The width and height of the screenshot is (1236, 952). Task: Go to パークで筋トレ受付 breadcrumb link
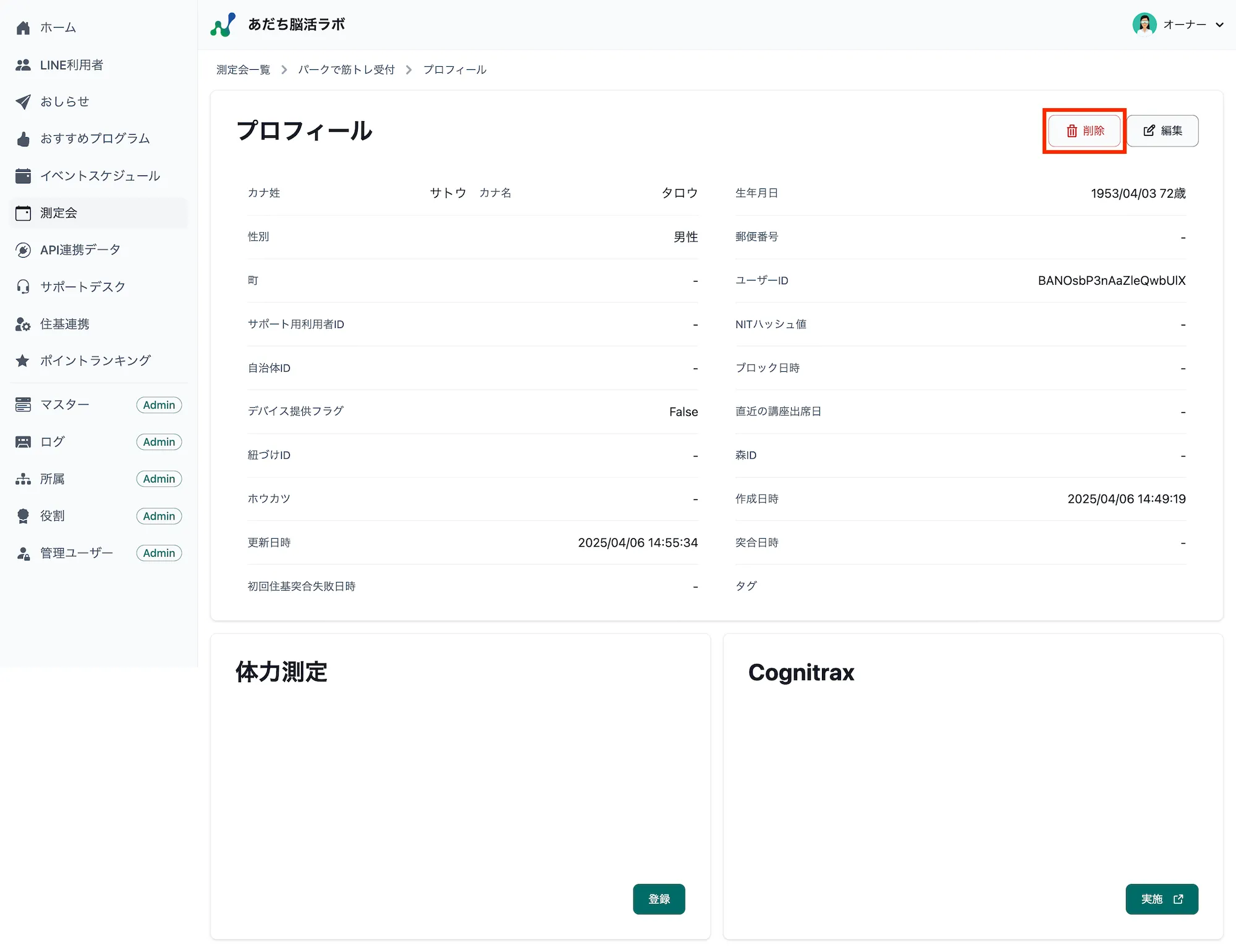pyautogui.click(x=346, y=70)
